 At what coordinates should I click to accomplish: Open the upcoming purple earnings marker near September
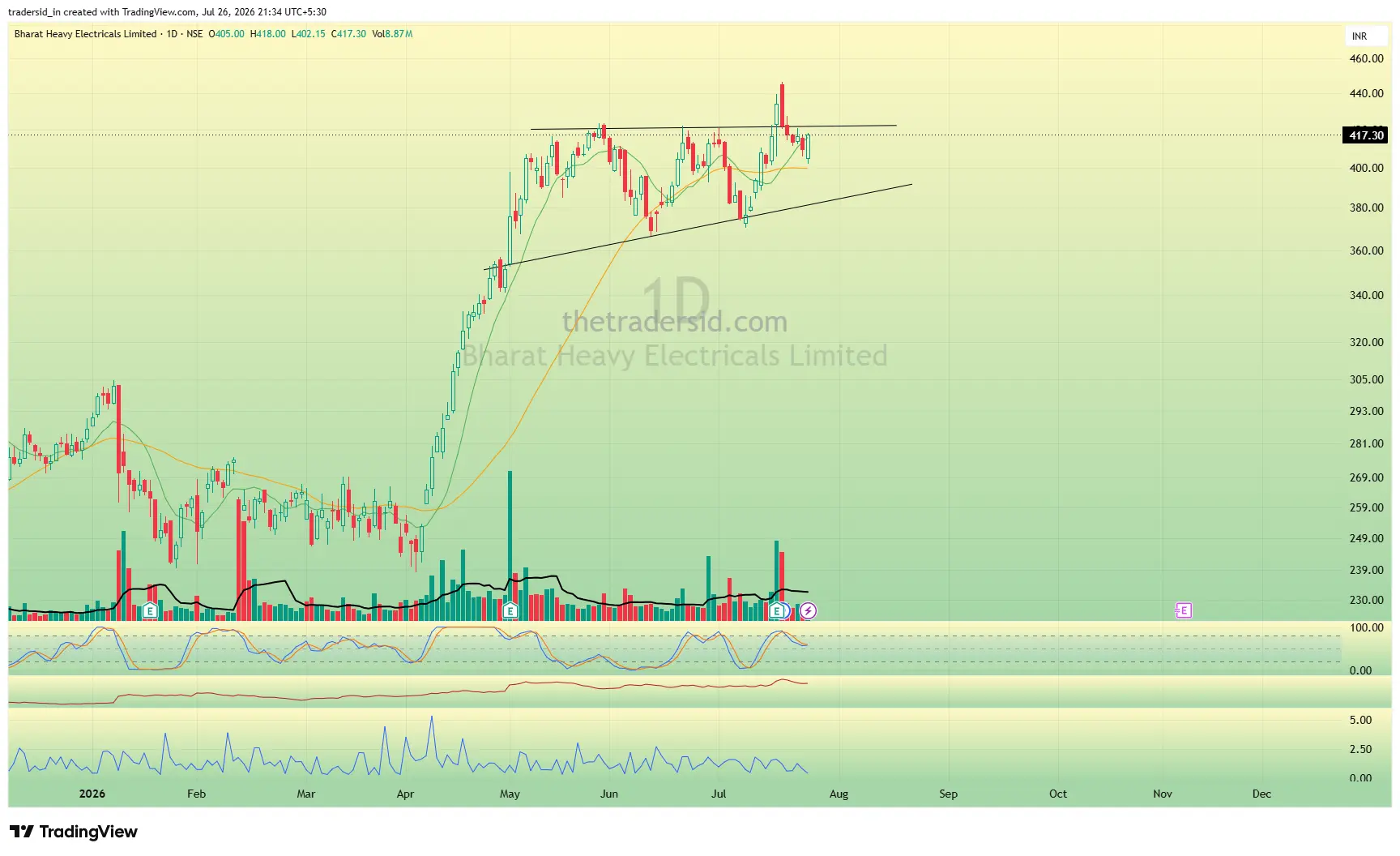(x=1184, y=610)
